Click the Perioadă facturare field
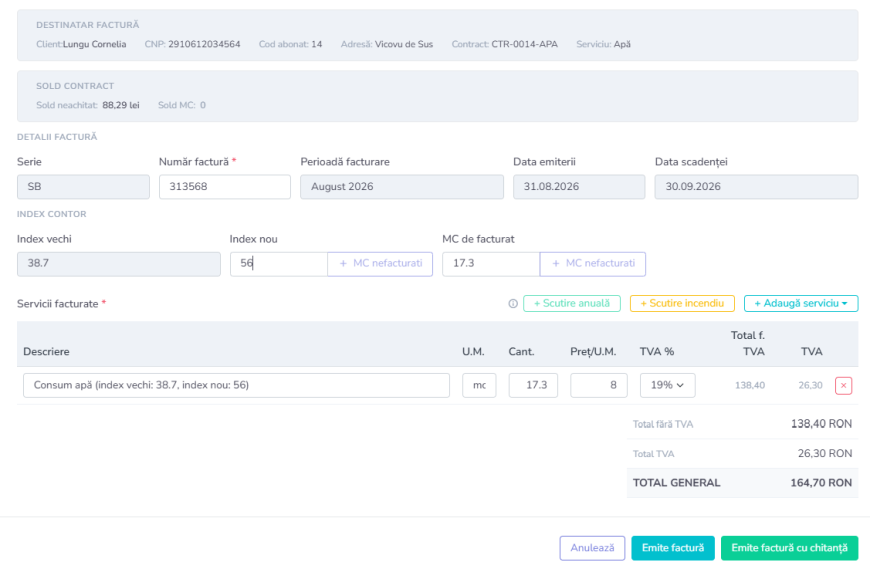The image size is (870, 569). point(402,187)
